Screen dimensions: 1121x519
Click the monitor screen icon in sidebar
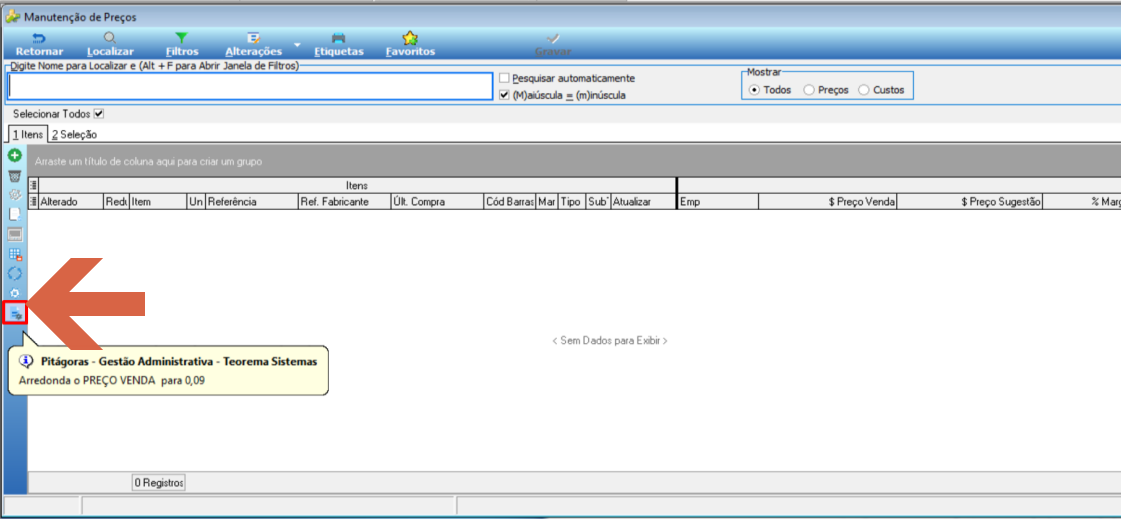(14, 234)
